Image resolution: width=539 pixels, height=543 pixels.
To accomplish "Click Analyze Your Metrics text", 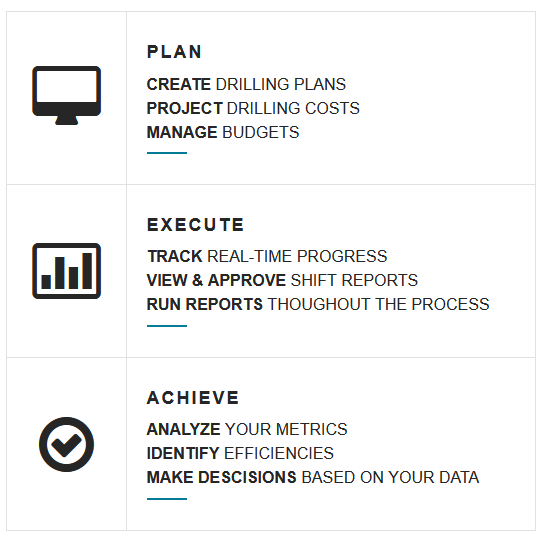I will [x=247, y=429].
